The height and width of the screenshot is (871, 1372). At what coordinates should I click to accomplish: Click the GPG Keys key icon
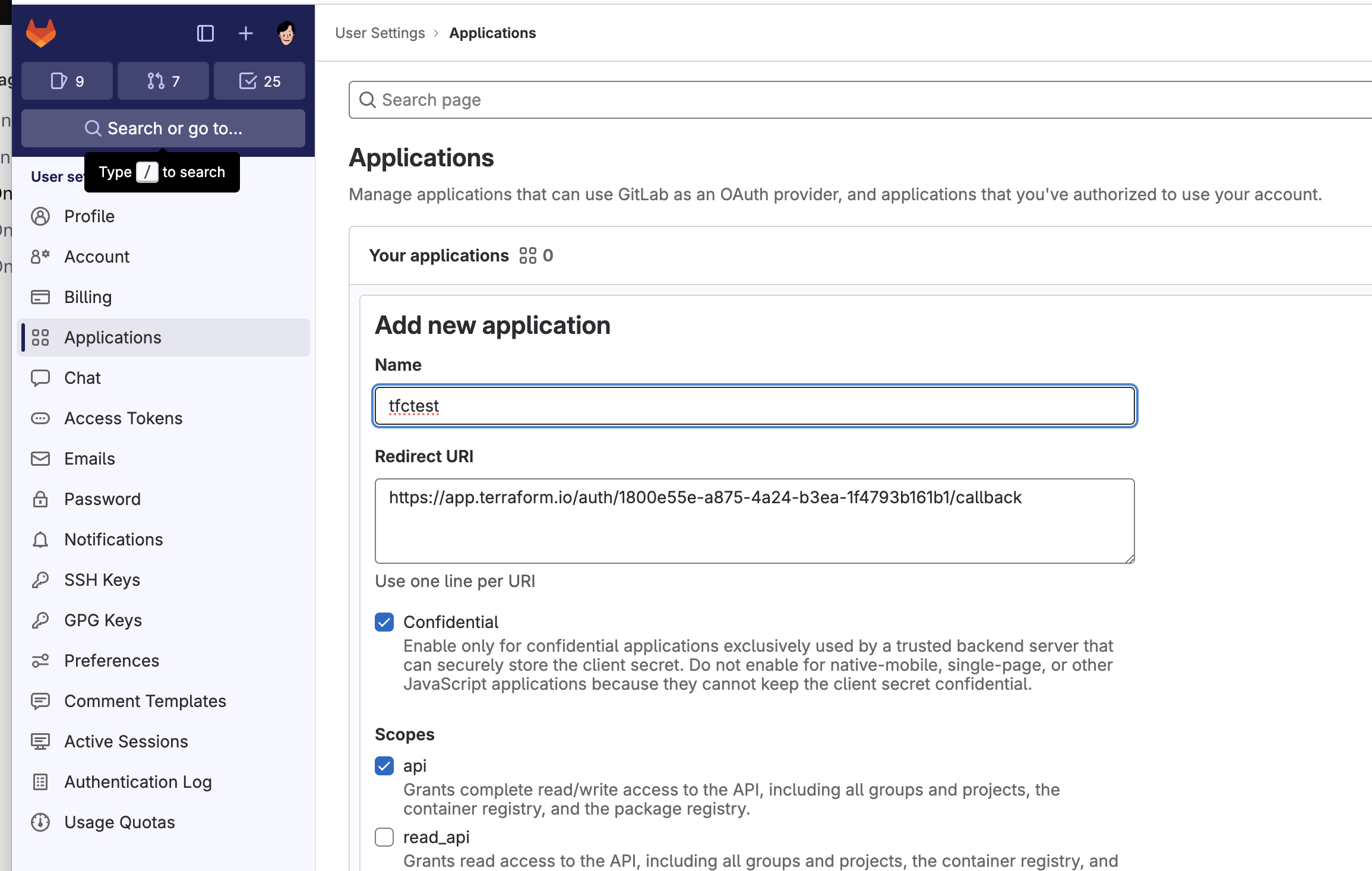tap(40, 620)
